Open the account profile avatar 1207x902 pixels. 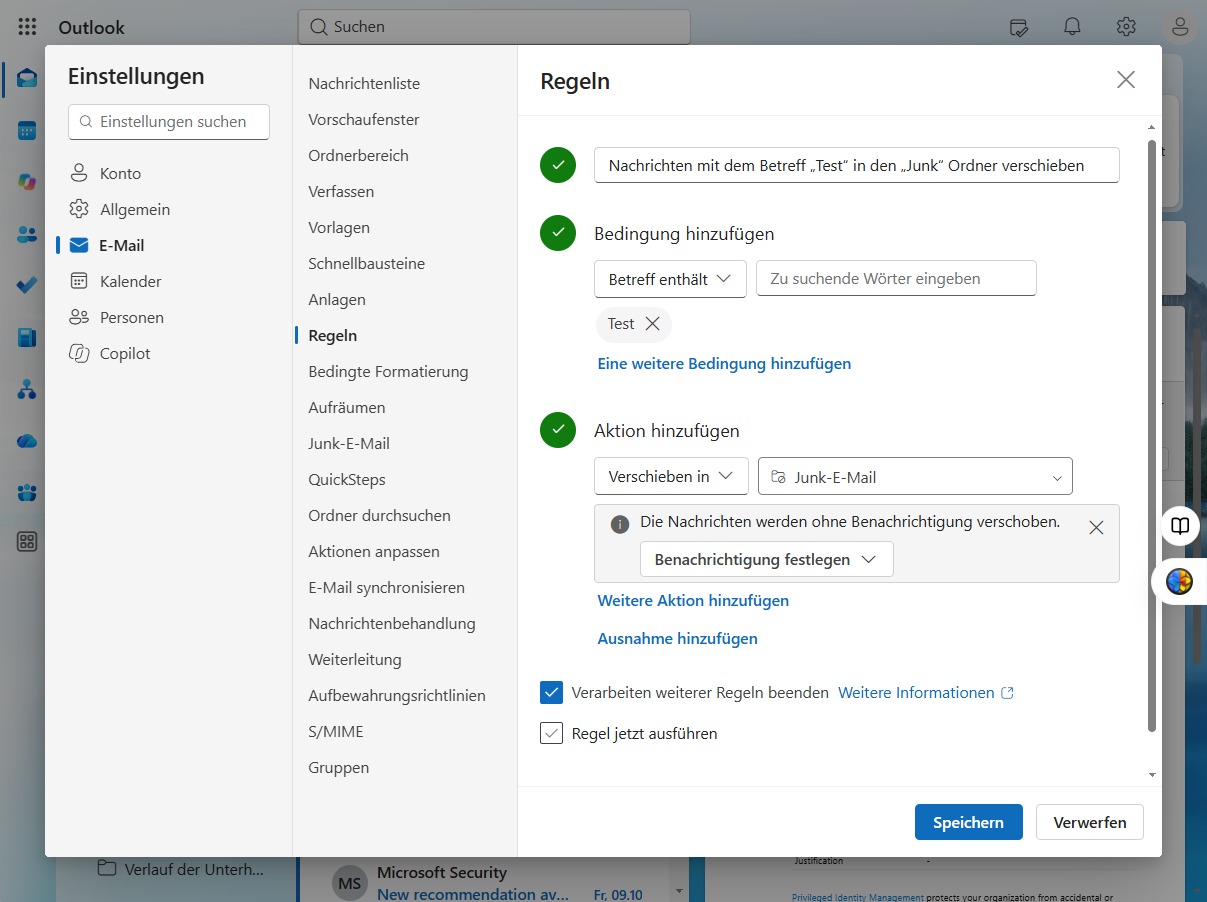click(x=1181, y=27)
